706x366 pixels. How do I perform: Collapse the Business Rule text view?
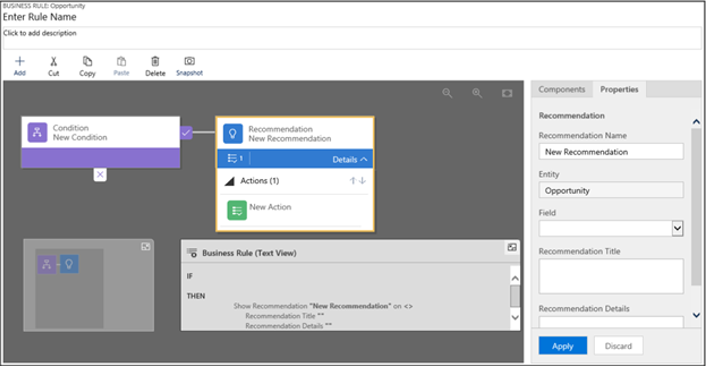point(512,248)
